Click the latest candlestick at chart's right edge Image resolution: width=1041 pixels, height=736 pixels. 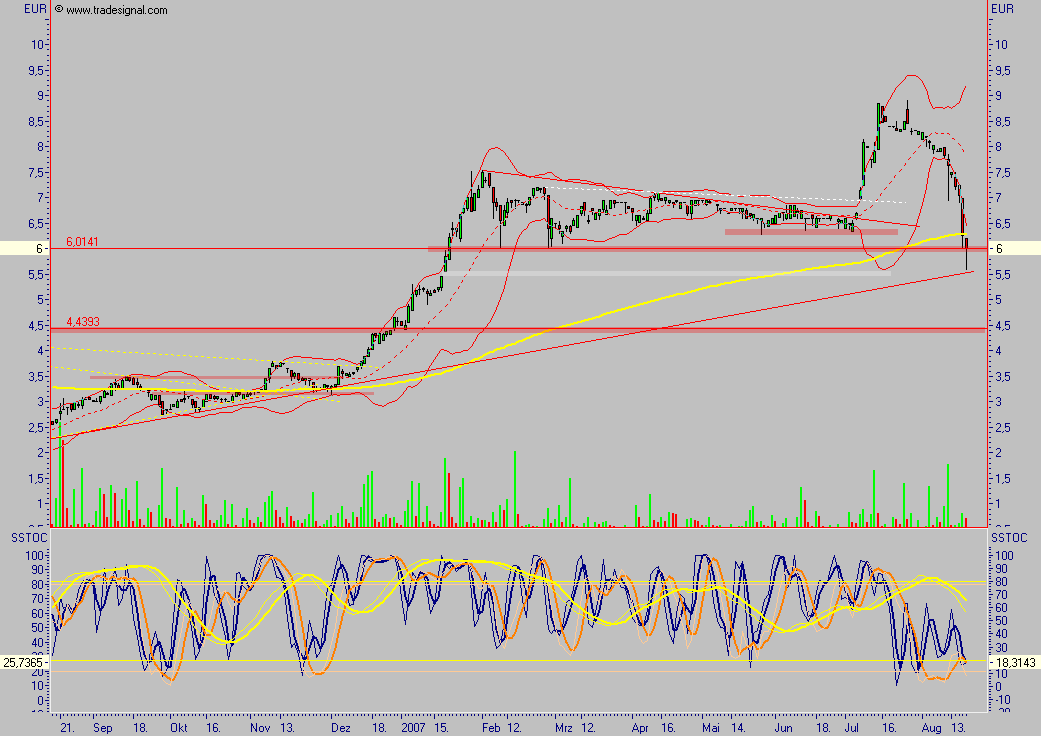(x=966, y=250)
